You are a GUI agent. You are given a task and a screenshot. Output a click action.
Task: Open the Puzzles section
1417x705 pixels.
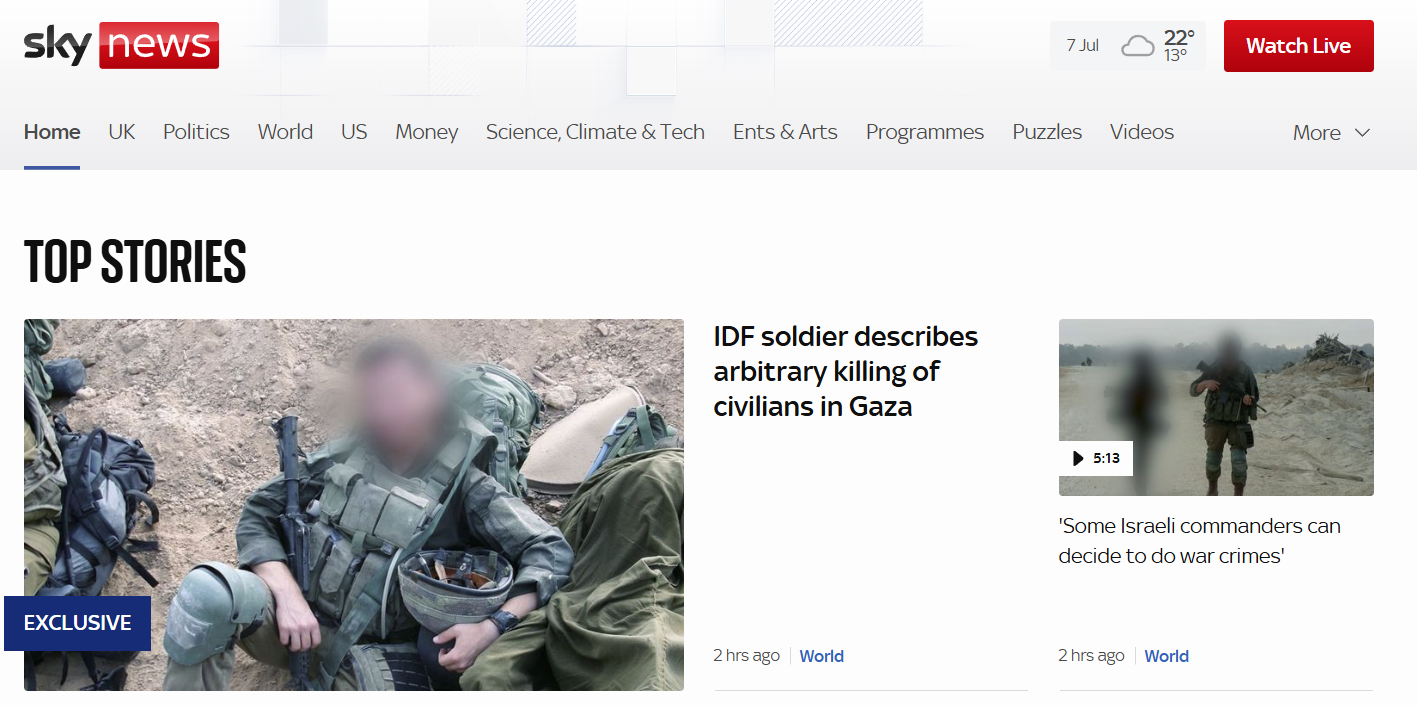[x=1047, y=132]
